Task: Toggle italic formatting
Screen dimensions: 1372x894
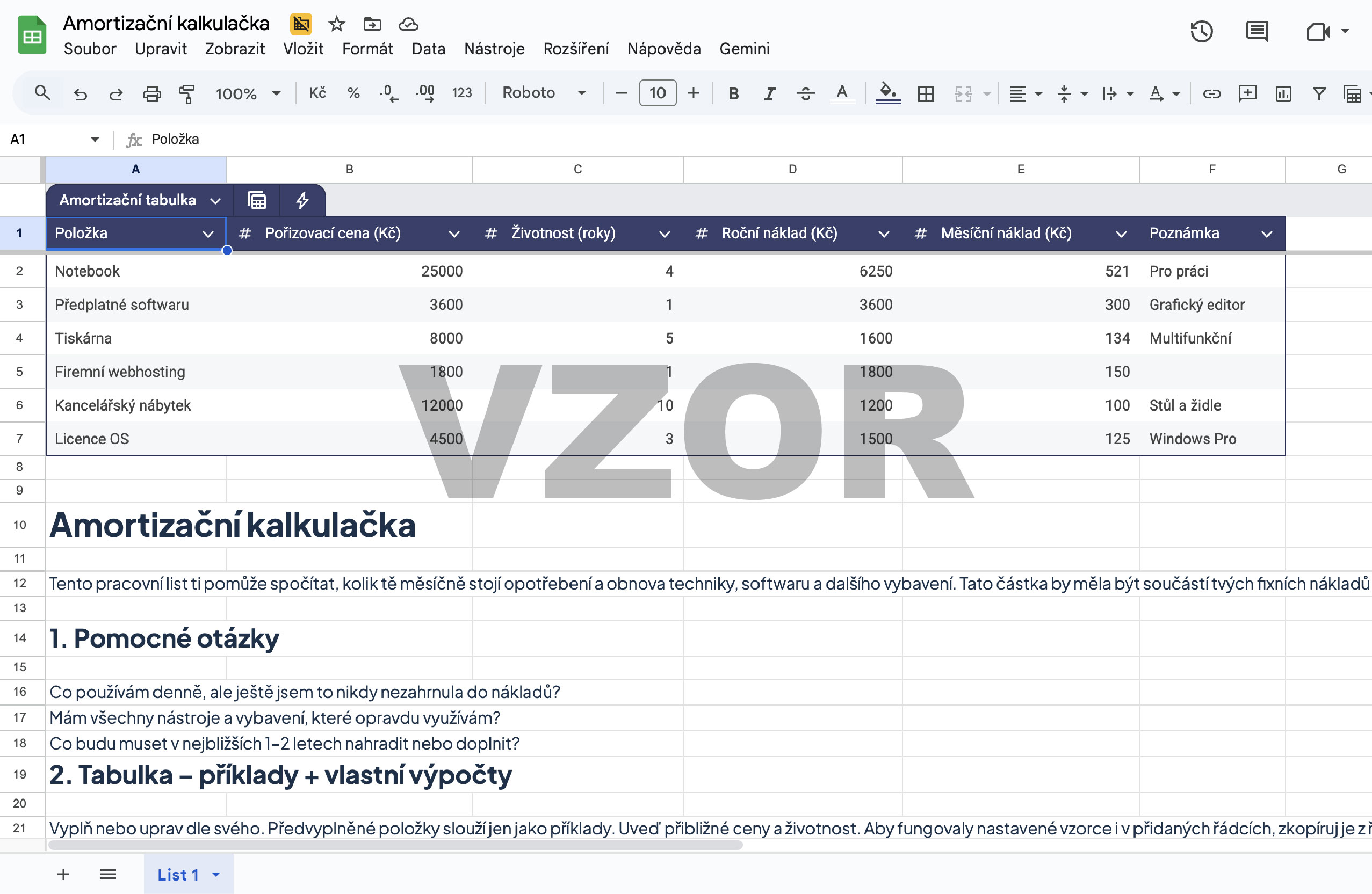Action: click(769, 93)
